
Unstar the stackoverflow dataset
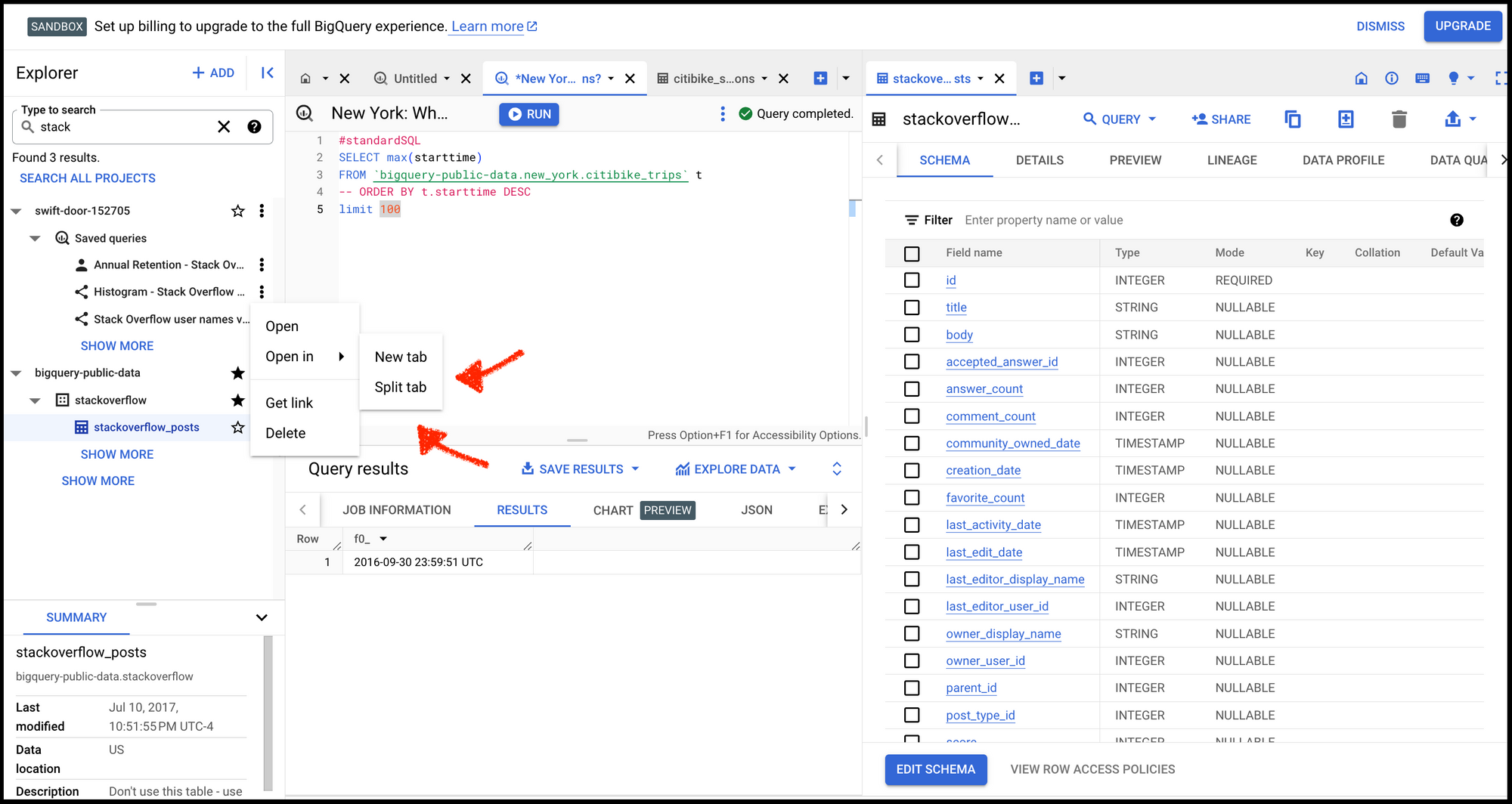[238, 400]
